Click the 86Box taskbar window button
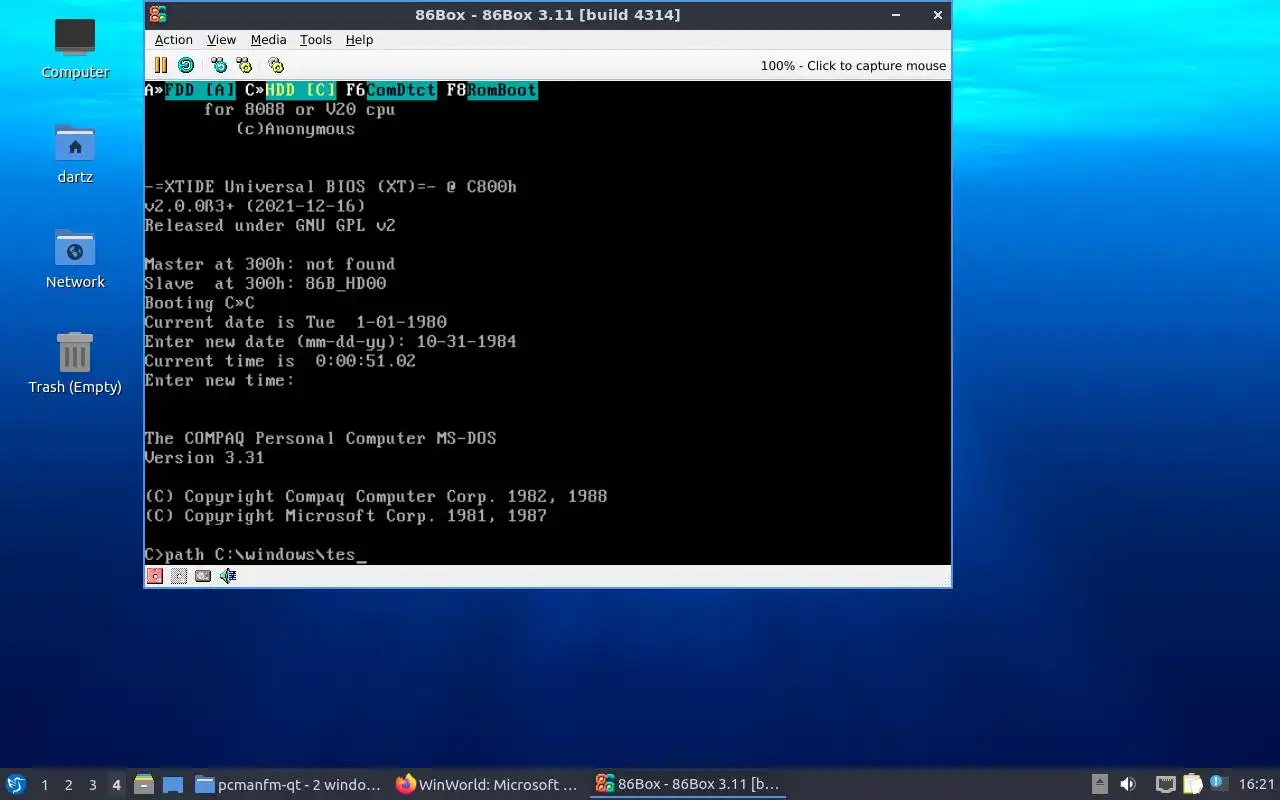1280x800 pixels. coord(687,785)
